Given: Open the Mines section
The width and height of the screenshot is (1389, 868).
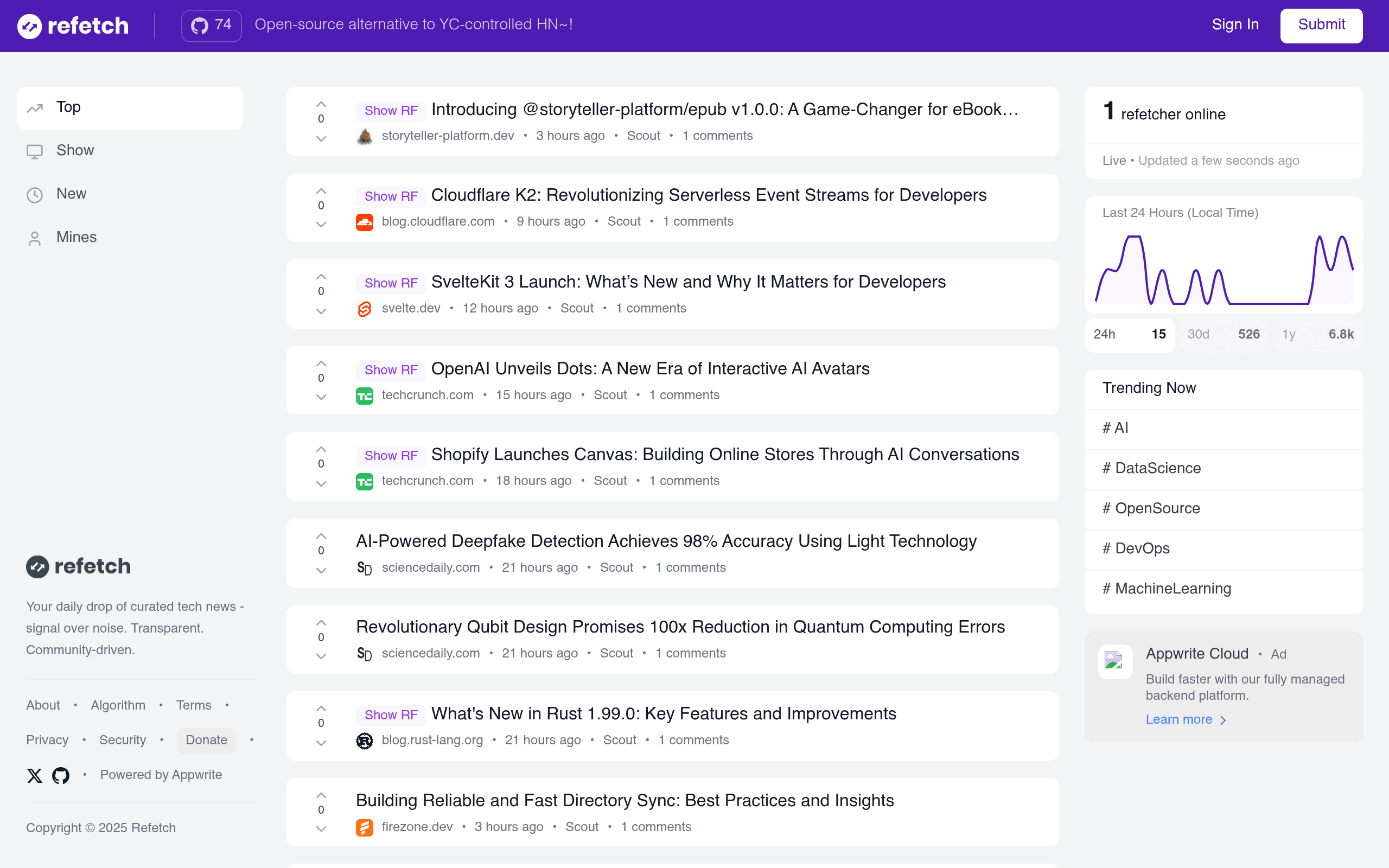Looking at the screenshot, I should [x=130, y=238].
